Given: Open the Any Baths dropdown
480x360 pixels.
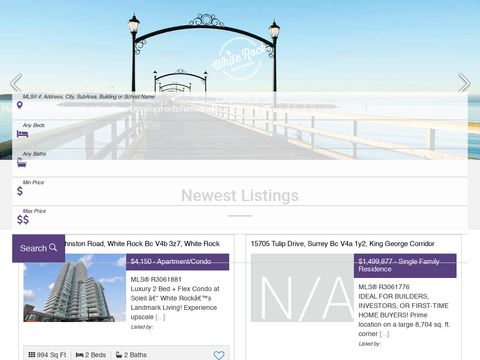Looking at the screenshot, I should (x=240, y=163).
